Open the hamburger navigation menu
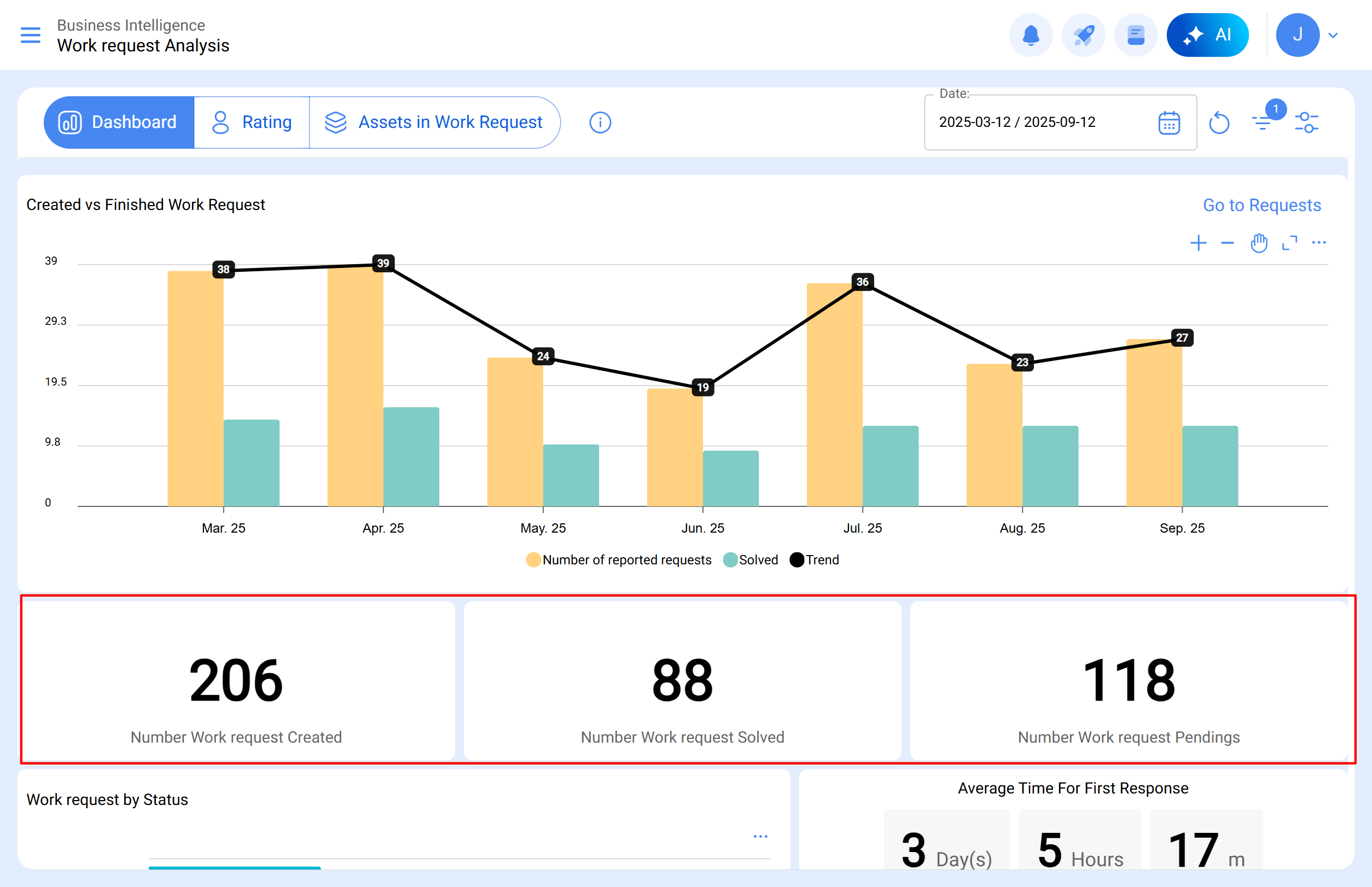Screen dimensions: 1372x887 (x=30, y=34)
